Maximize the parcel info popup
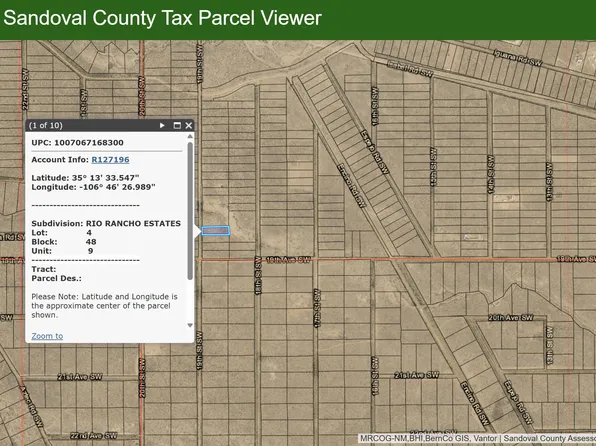The height and width of the screenshot is (446, 596). [177, 125]
